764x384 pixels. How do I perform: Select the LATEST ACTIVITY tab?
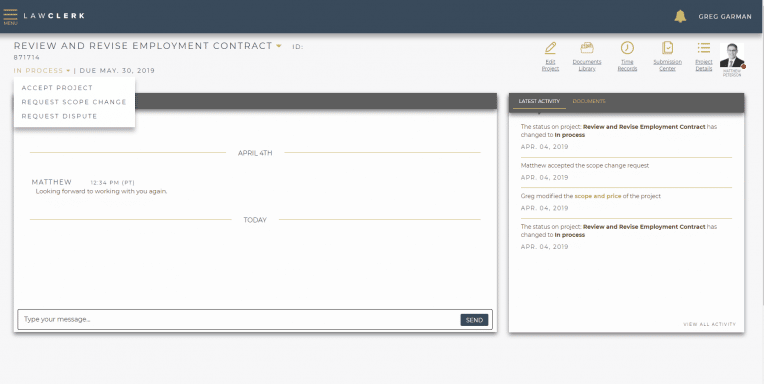coord(539,101)
